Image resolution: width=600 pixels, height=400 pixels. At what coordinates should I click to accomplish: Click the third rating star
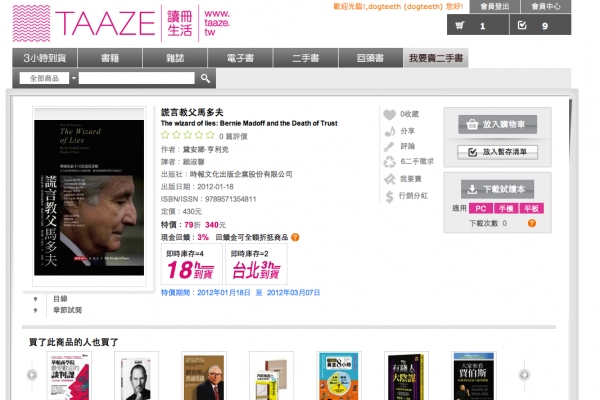click(x=188, y=135)
